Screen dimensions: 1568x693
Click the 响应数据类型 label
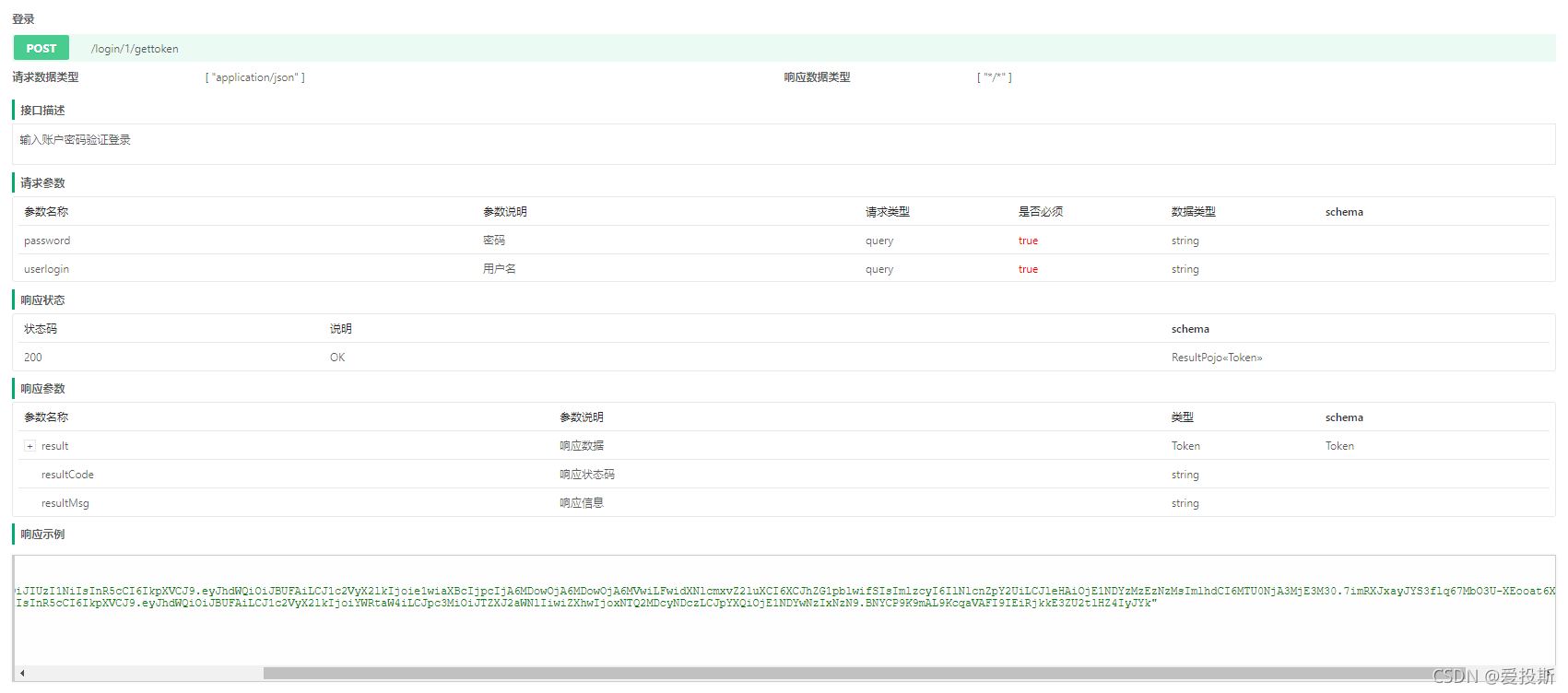(x=817, y=77)
